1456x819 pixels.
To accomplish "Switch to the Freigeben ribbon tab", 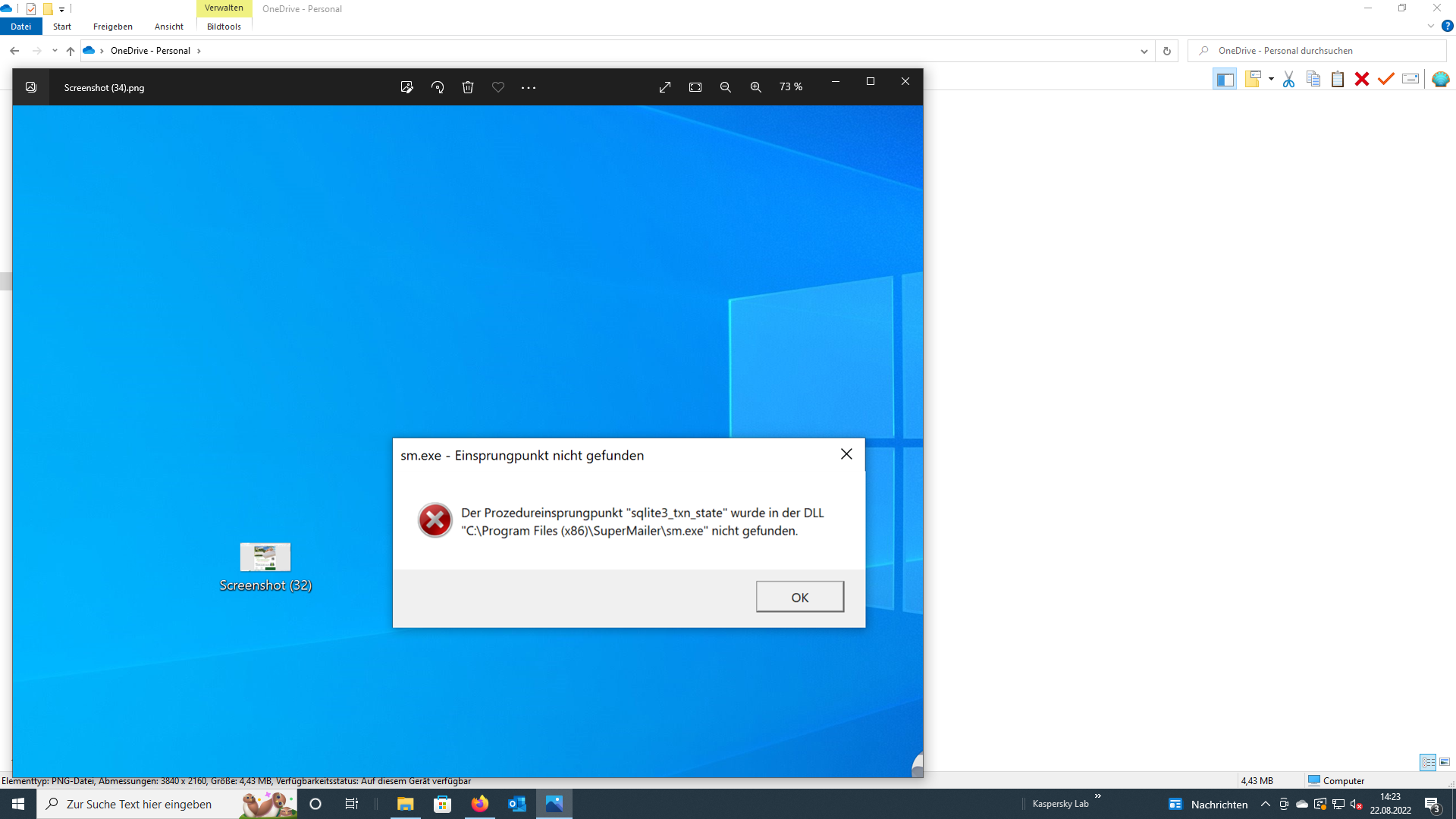I will [x=113, y=27].
